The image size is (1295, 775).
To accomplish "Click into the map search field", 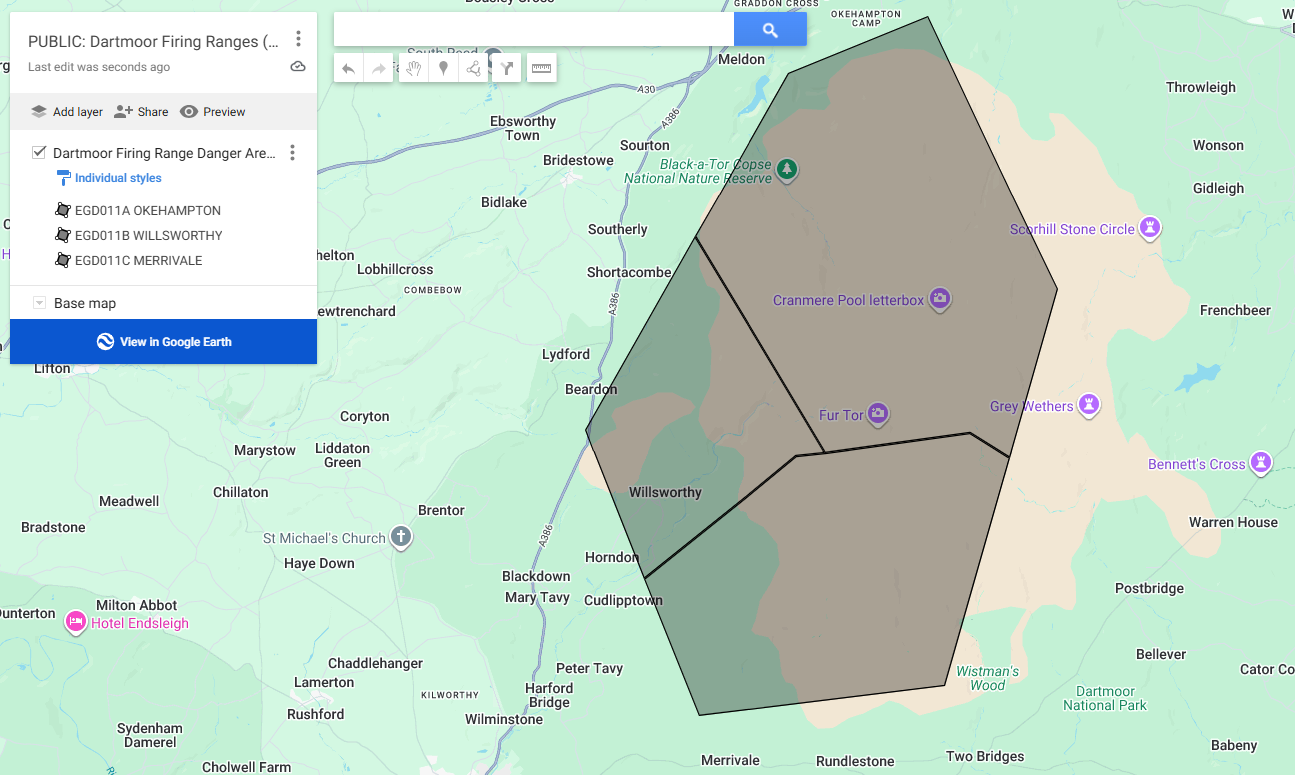I will point(534,30).
